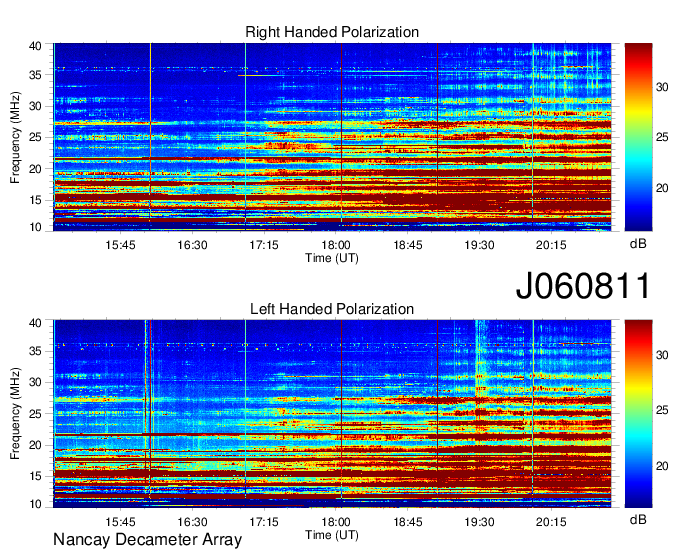Click the dB unit label of Left Handed colorbar
This screenshot has height=552, width=680.
click(638, 519)
